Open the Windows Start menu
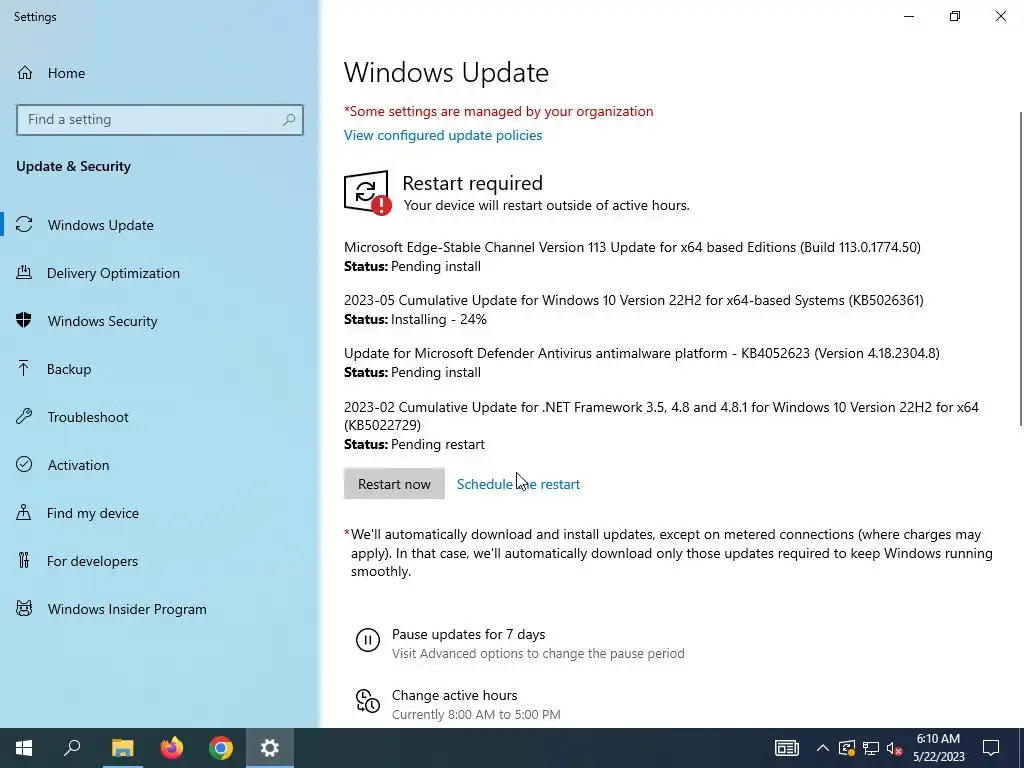 (24, 748)
